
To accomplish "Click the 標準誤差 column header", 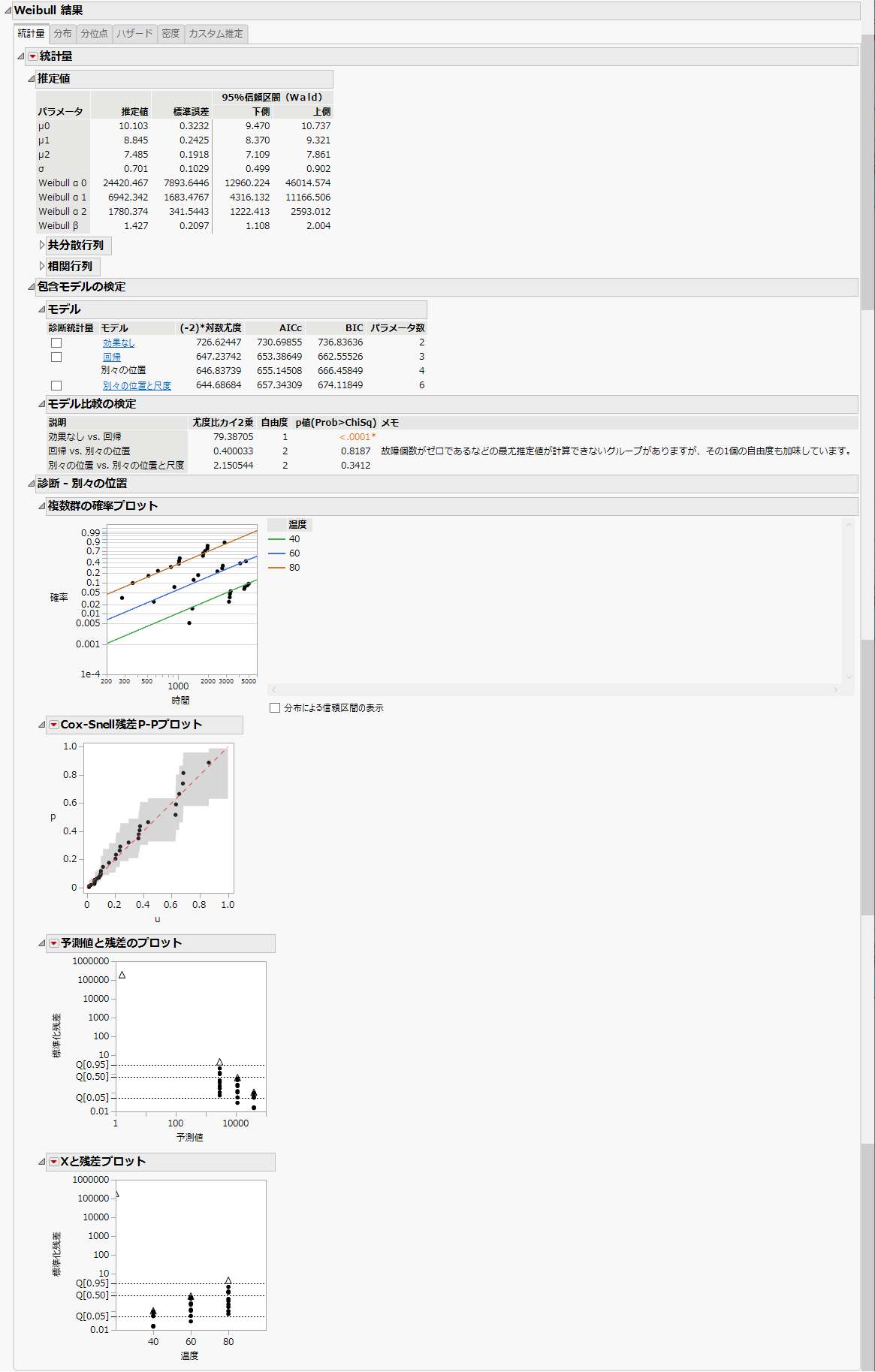I will pyautogui.click(x=192, y=112).
